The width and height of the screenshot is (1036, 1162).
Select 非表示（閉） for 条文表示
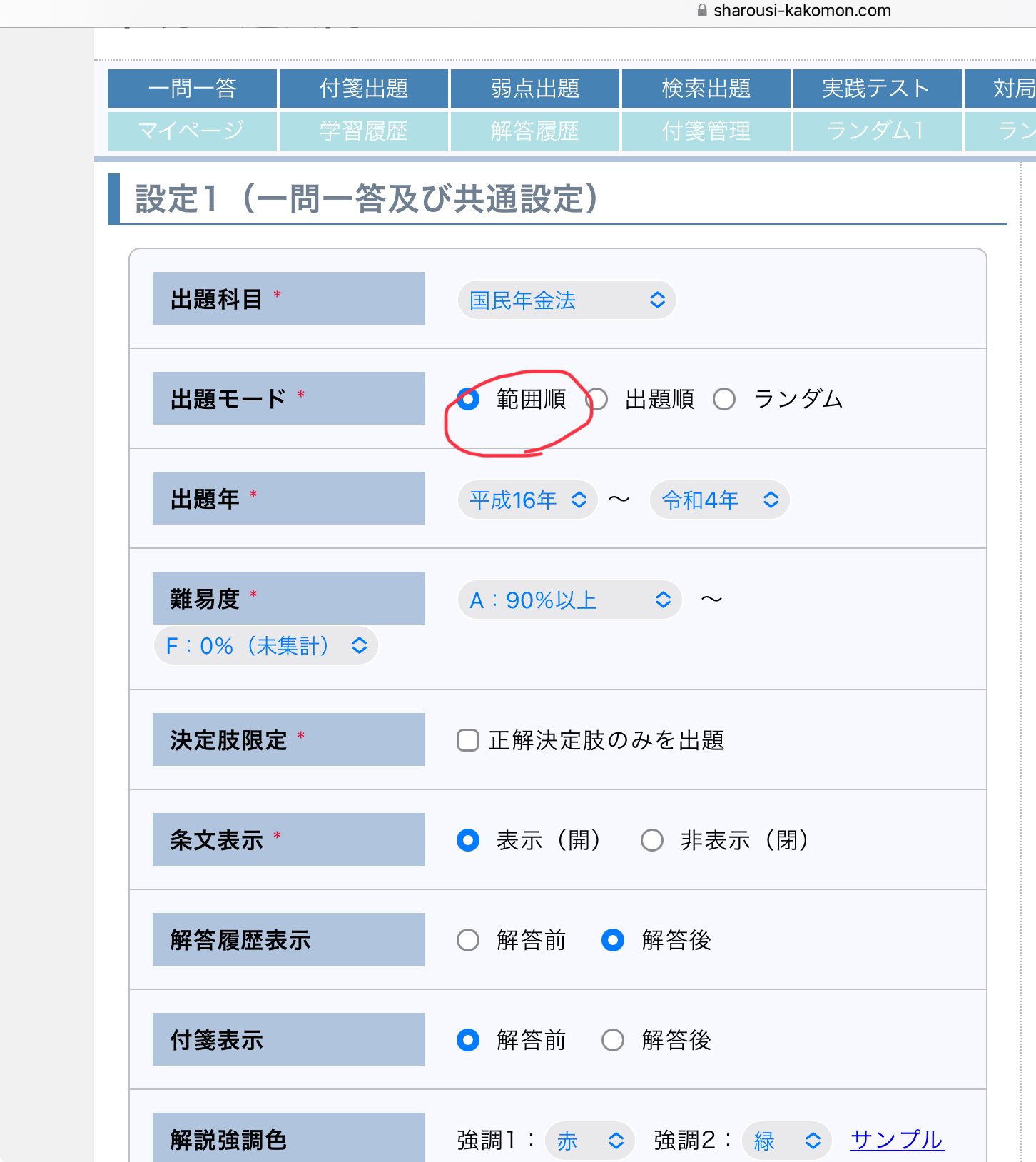coord(652,840)
